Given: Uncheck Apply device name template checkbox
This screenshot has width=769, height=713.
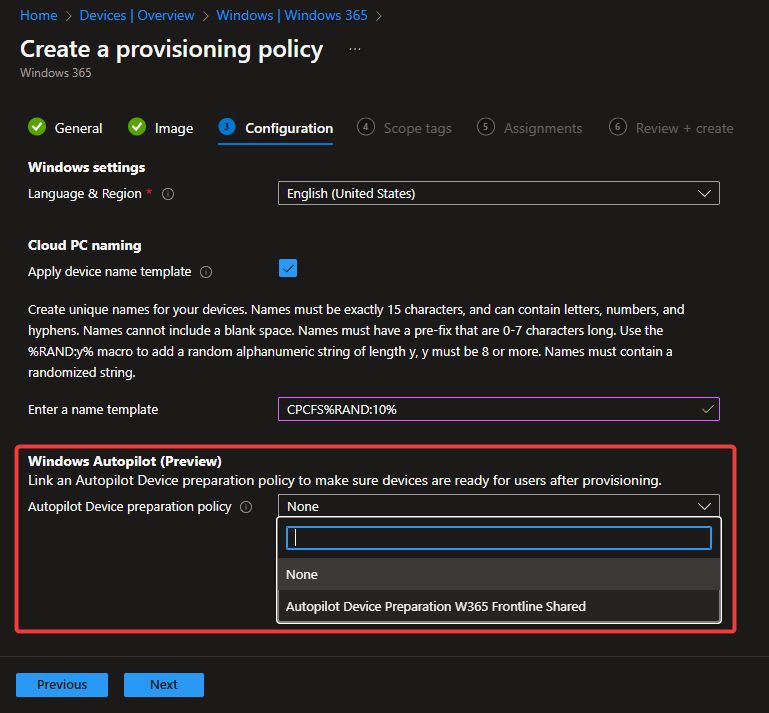Looking at the screenshot, I should coord(288,268).
